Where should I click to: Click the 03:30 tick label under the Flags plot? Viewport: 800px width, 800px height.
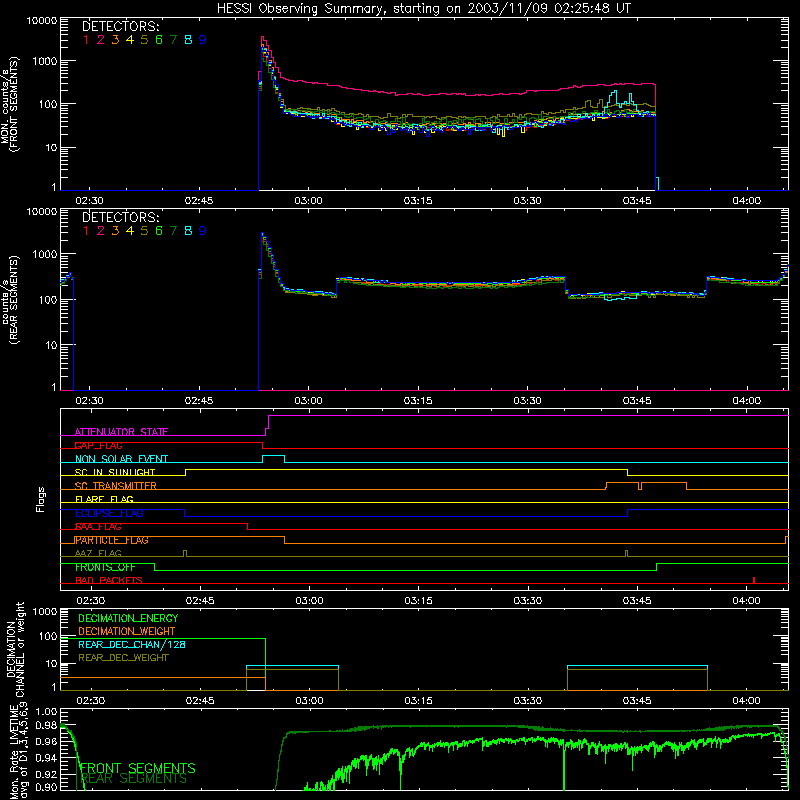tap(528, 601)
